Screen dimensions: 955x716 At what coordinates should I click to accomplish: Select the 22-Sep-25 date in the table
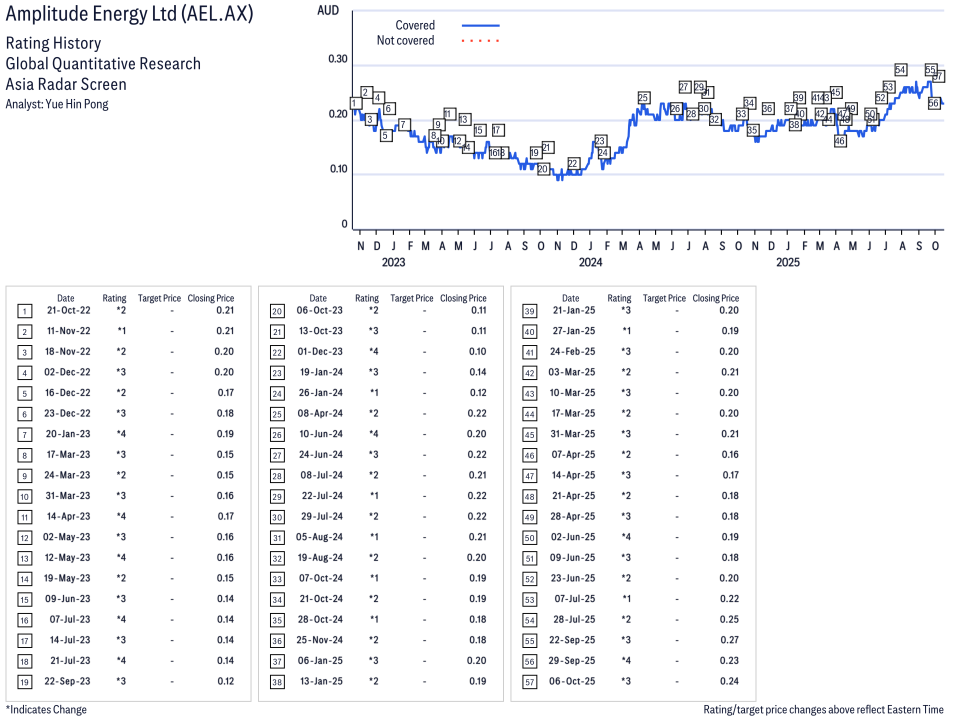point(570,640)
